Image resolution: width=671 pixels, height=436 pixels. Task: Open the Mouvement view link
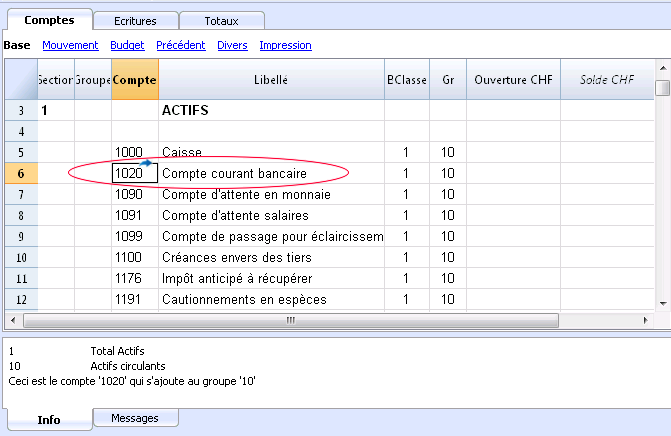(70, 45)
